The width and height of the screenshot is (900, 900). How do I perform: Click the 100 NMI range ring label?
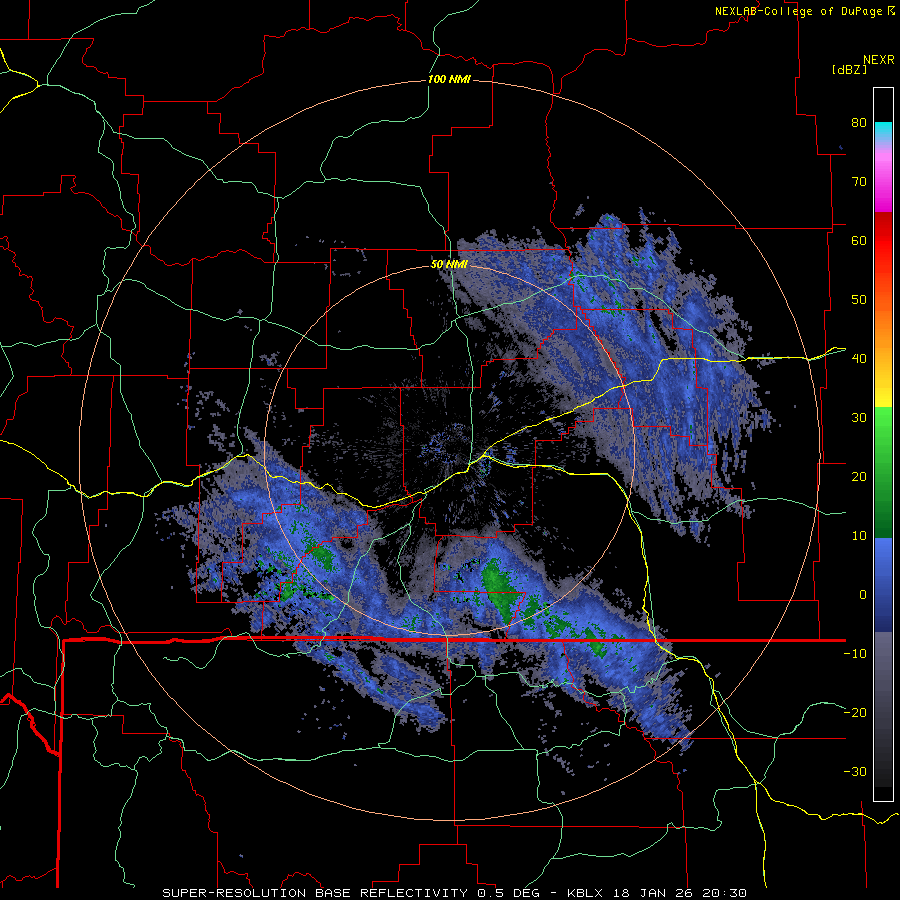[x=449, y=79]
